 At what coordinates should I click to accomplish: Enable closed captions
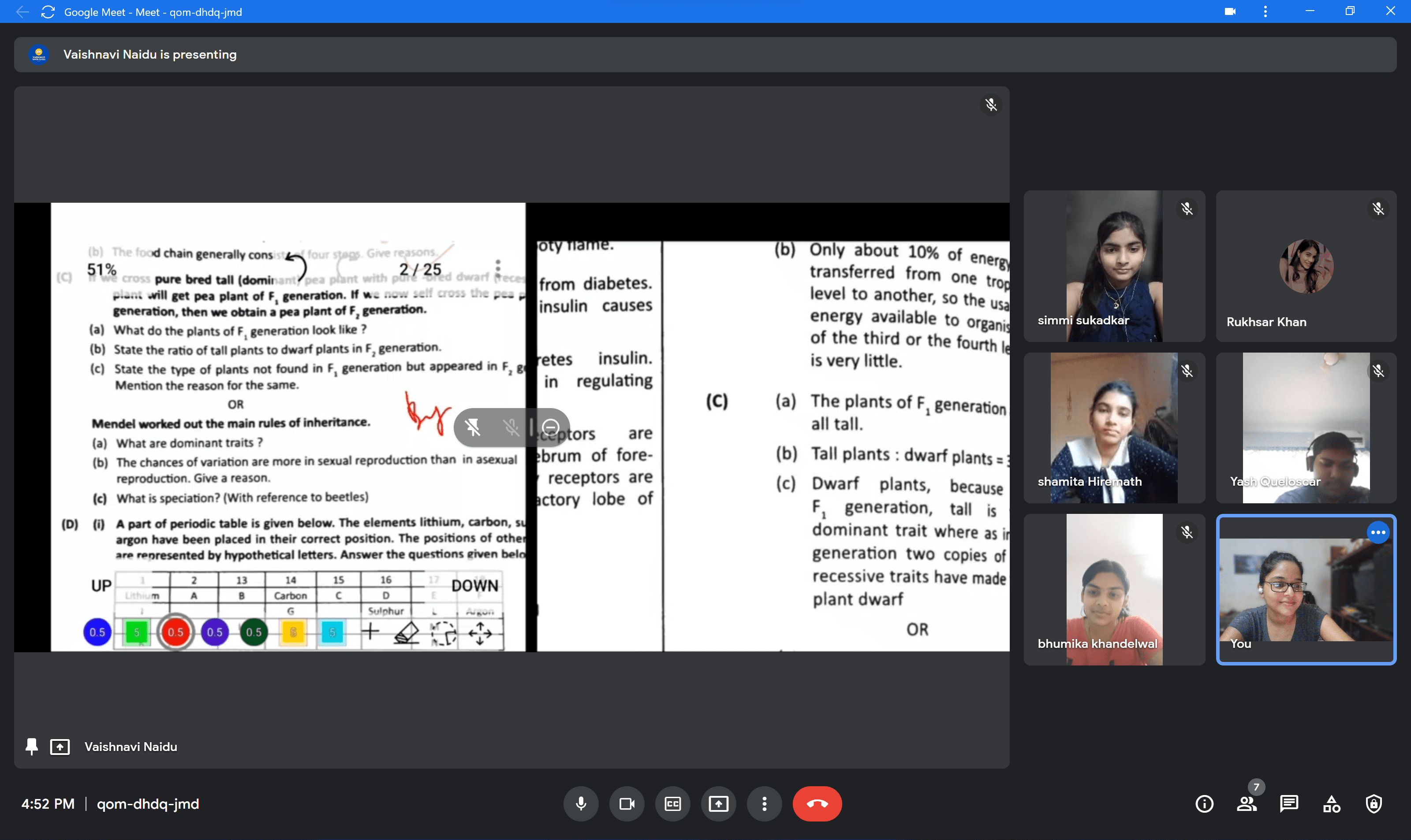672,804
